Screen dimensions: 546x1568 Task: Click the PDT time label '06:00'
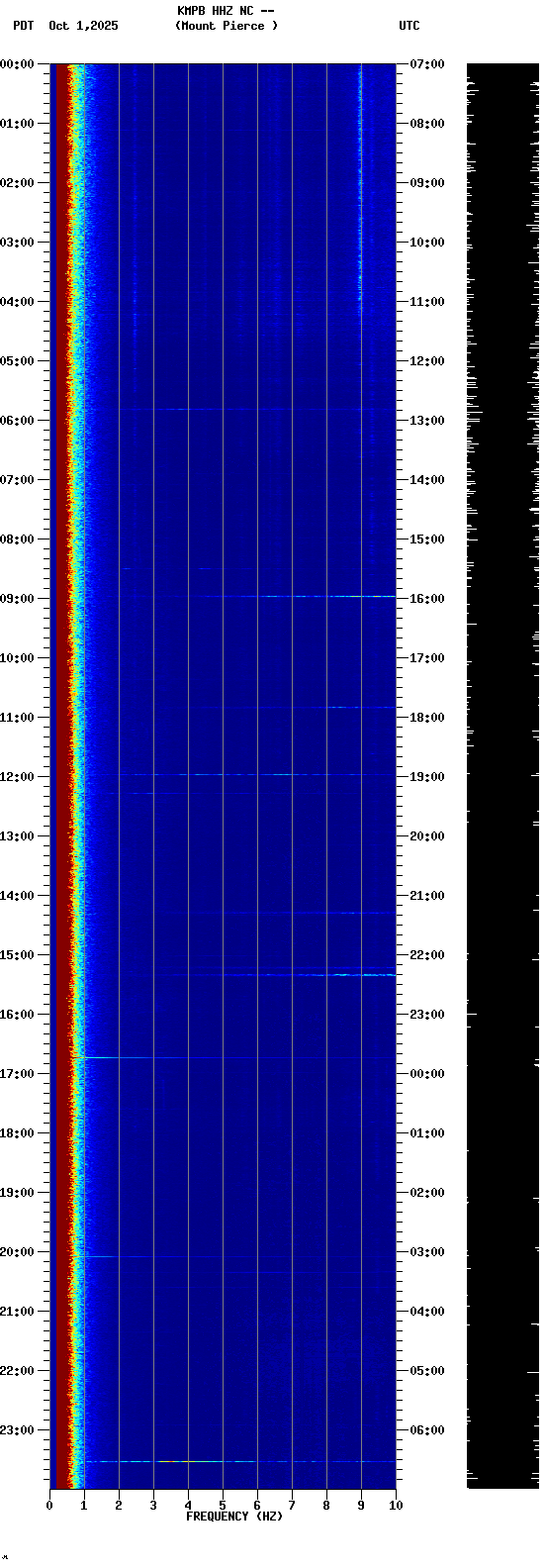(17, 421)
